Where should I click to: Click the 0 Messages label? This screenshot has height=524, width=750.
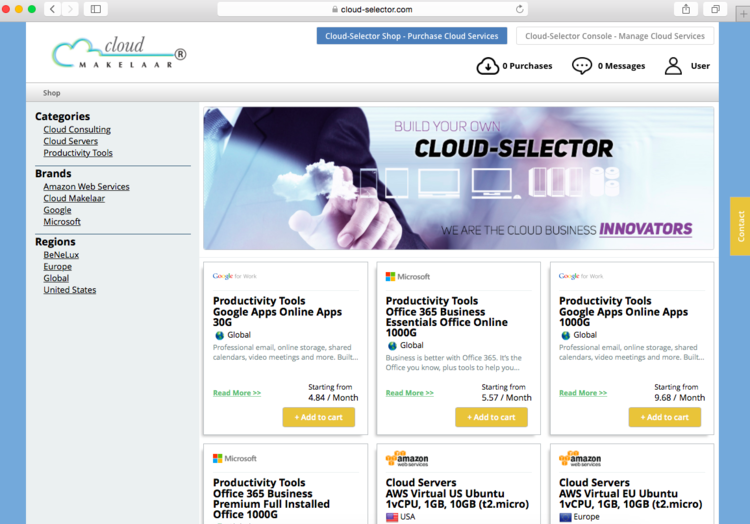click(621, 66)
